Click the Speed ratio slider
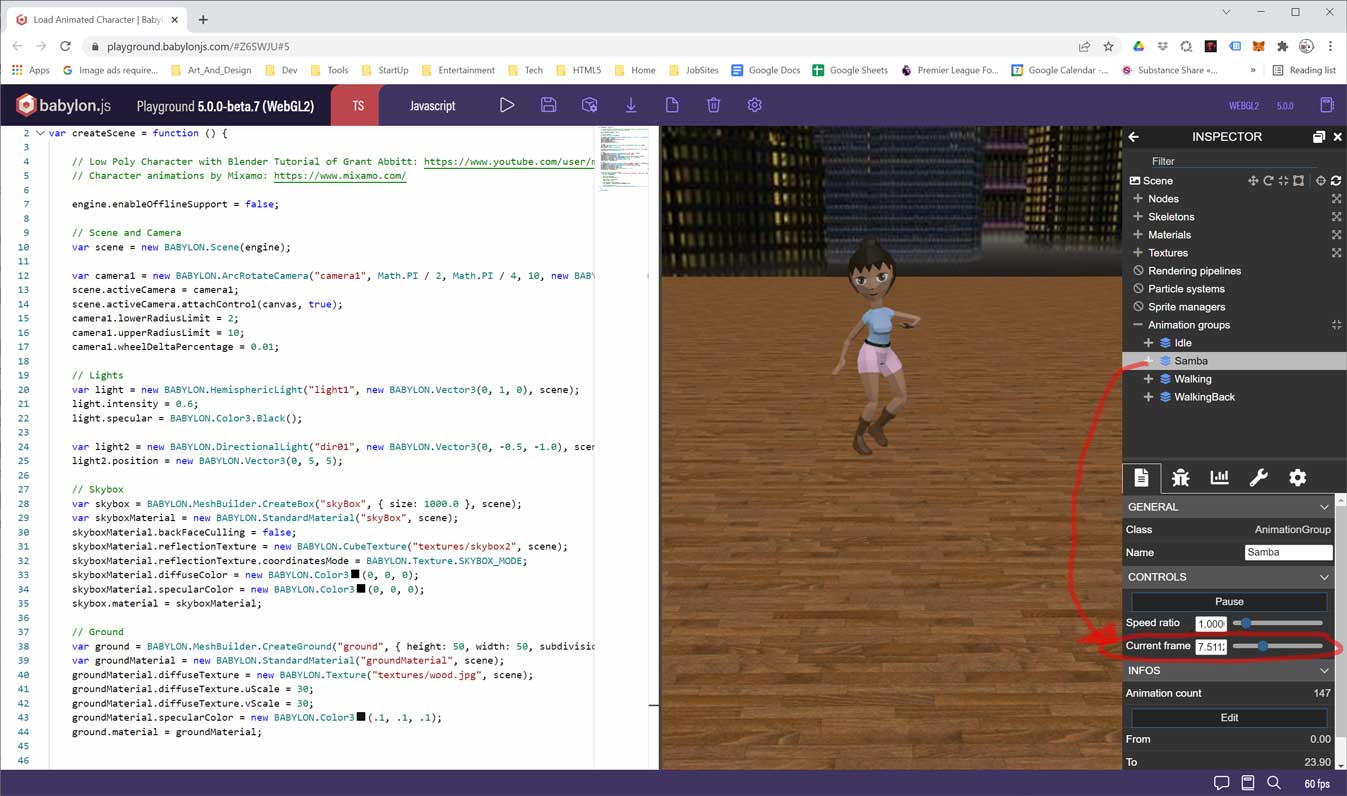The height and width of the screenshot is (796, 1347). coord(1278,623)
